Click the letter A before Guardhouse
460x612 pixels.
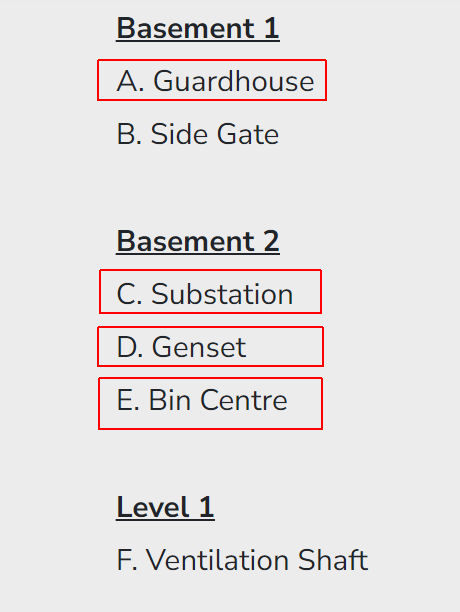(127, 81)
